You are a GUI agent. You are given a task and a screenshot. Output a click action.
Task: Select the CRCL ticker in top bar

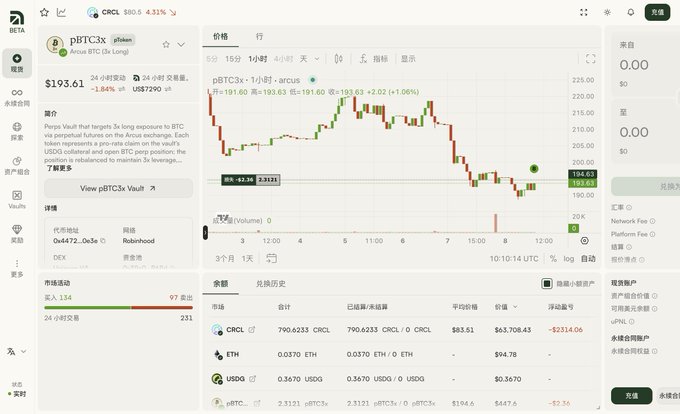(131, 12)
